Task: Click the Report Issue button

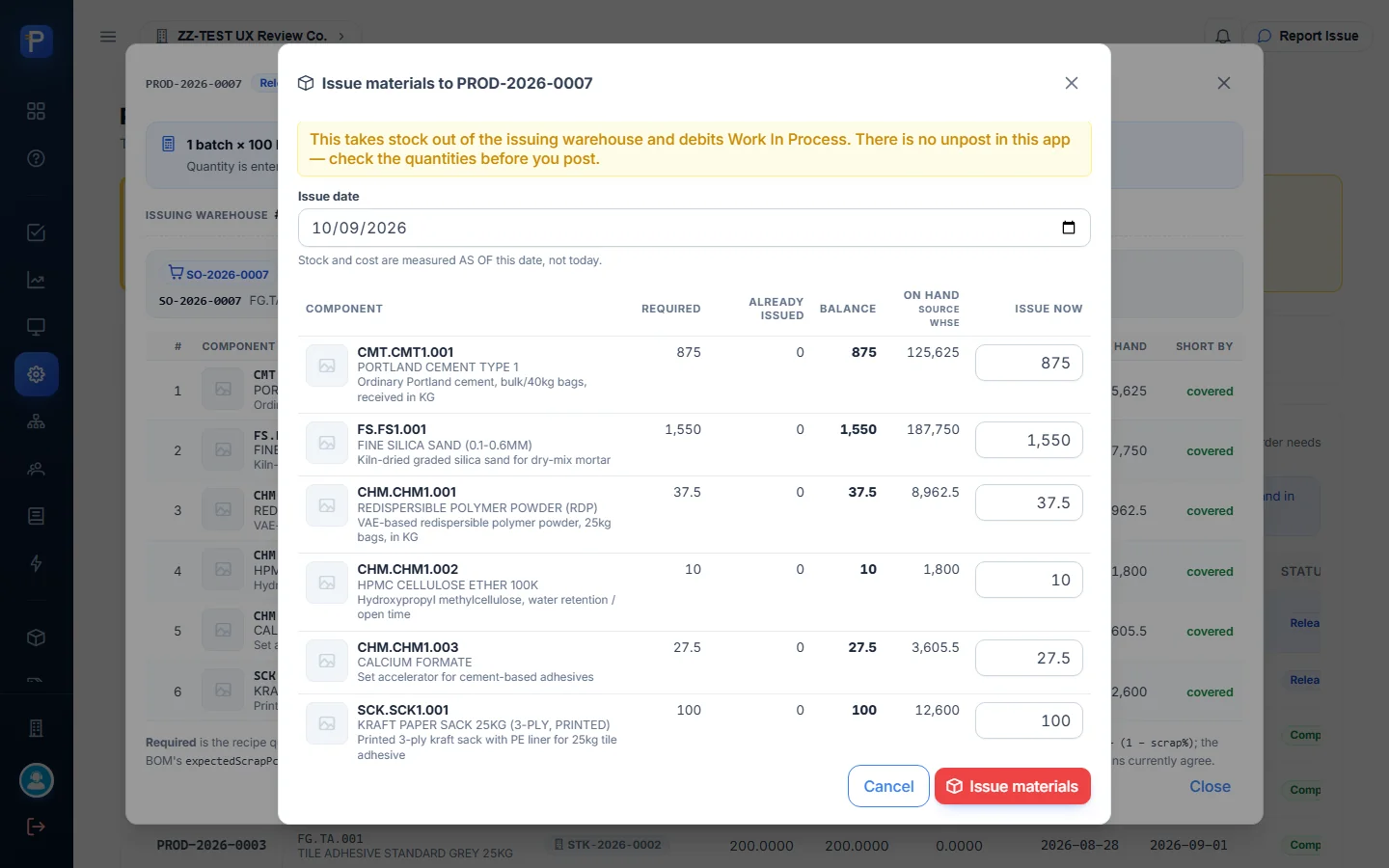Action: 1307,36
